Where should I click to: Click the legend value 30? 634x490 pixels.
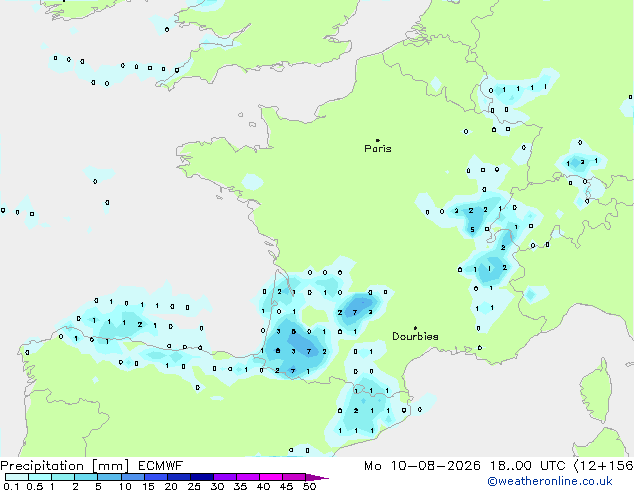click(217, 486)
